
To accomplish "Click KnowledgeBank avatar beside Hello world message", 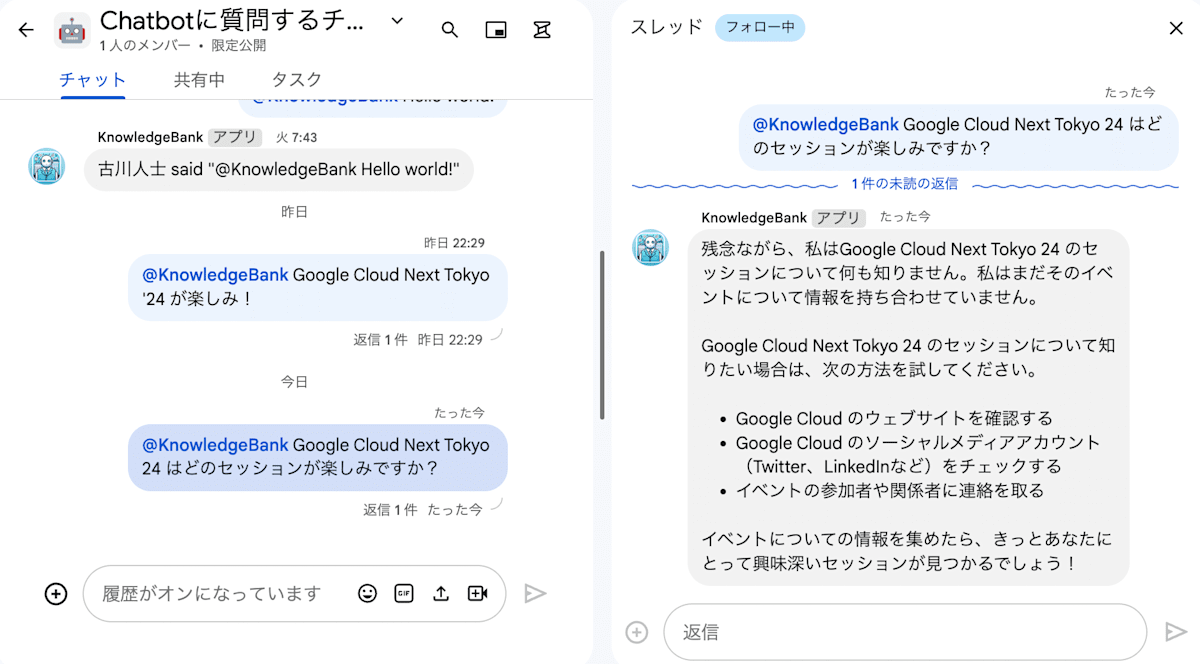I will [47, 166].
